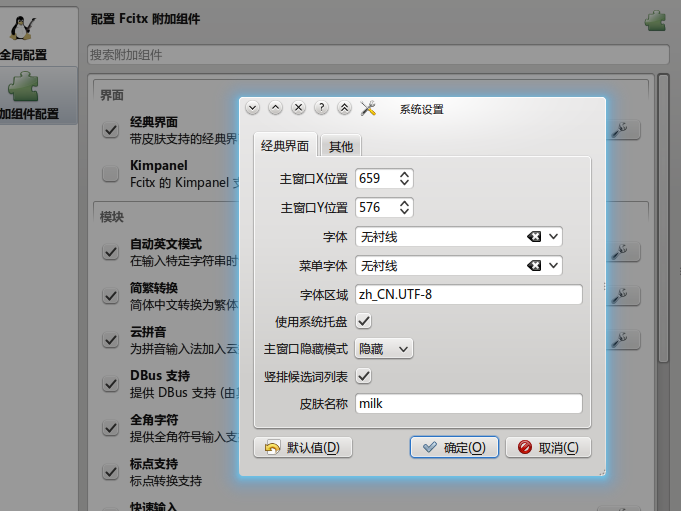Toggle the 云拼音 checkbox
The height and width of the screenshot is (511, 681).
110,340
